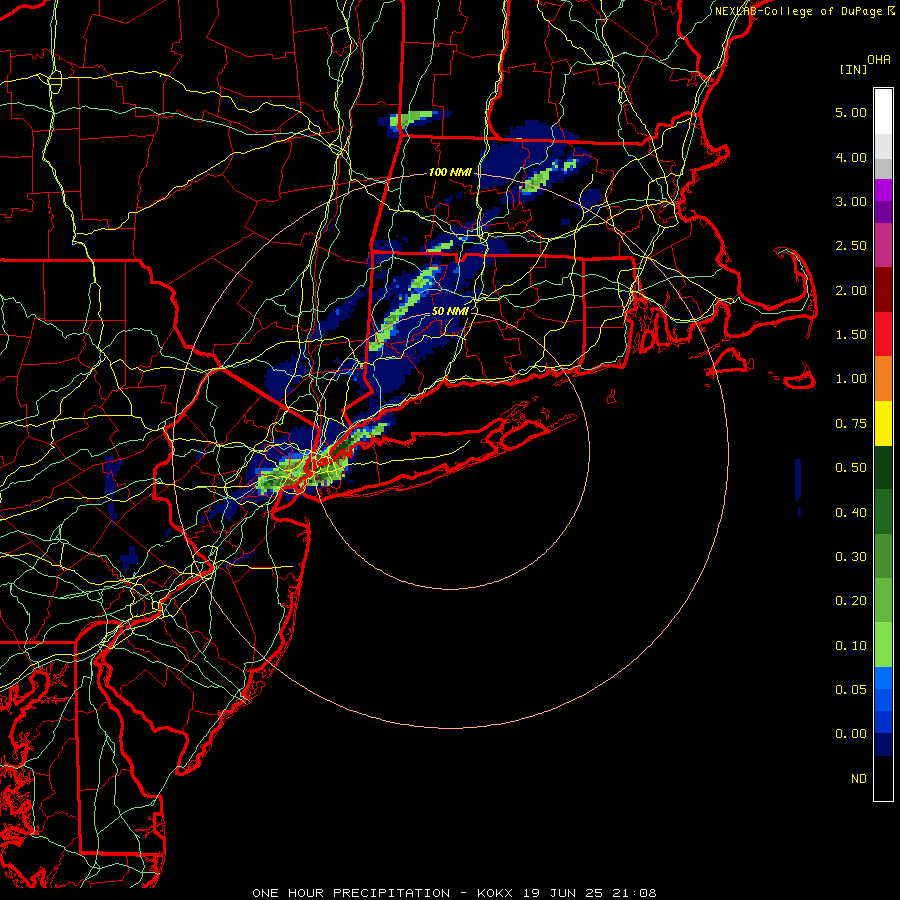
Task: Click the 2.00 legend value
Action: pos(851,290)
